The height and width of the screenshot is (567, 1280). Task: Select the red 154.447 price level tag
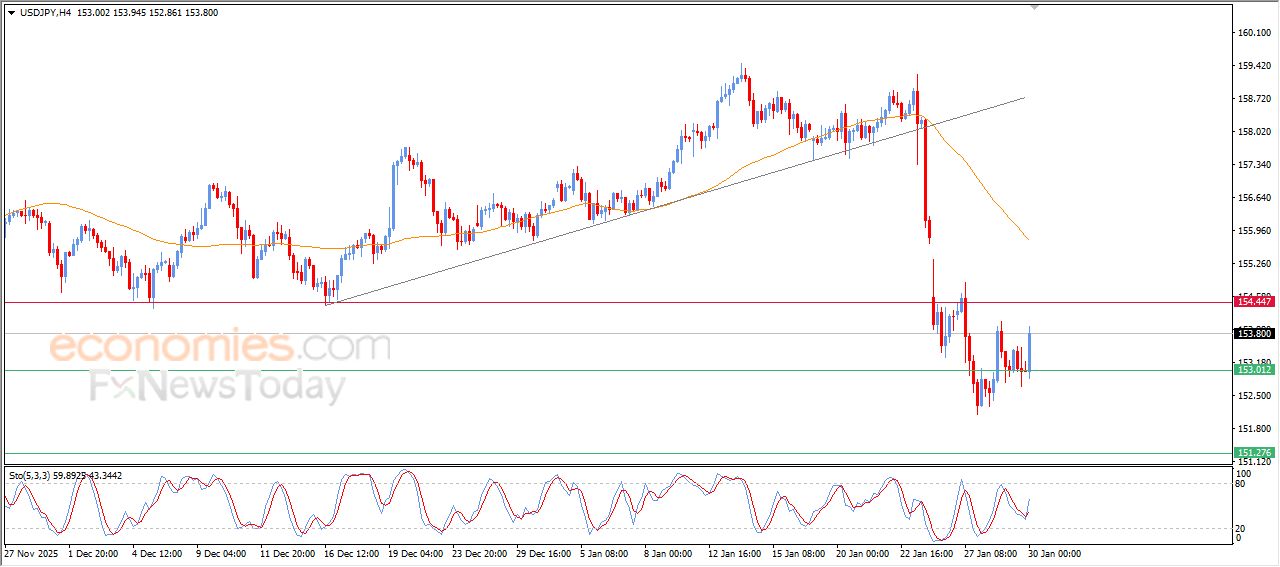[x=1254, y=301]
